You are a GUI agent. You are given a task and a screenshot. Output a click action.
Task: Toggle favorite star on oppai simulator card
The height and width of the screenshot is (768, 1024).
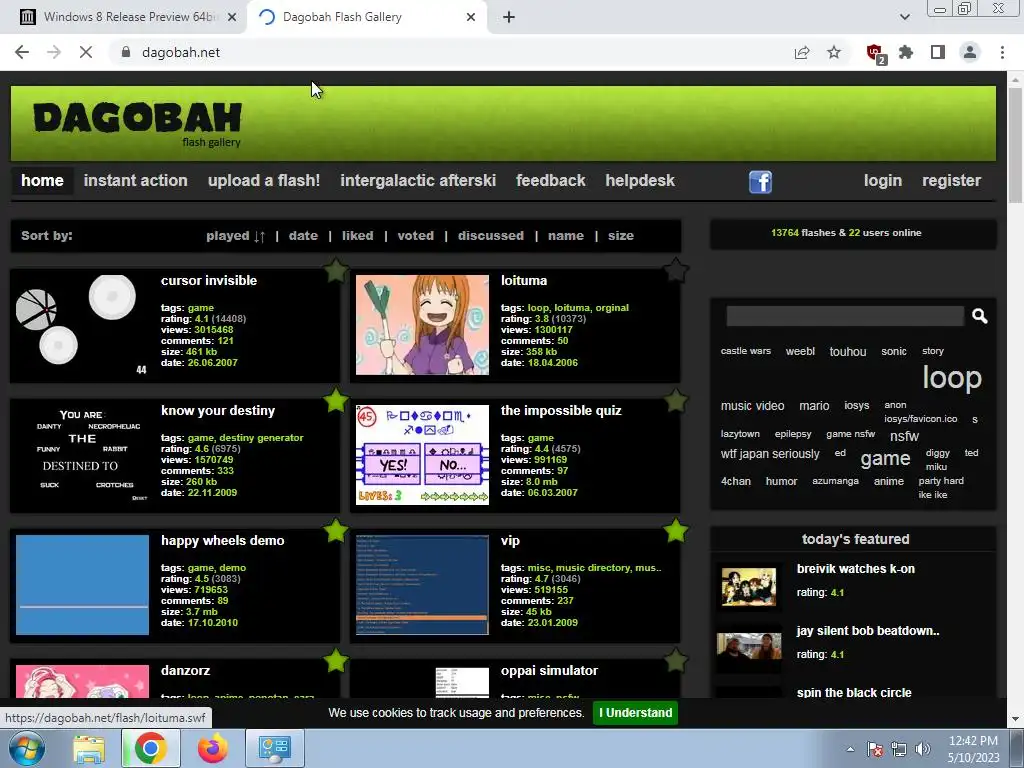click(x=676, y=660)
